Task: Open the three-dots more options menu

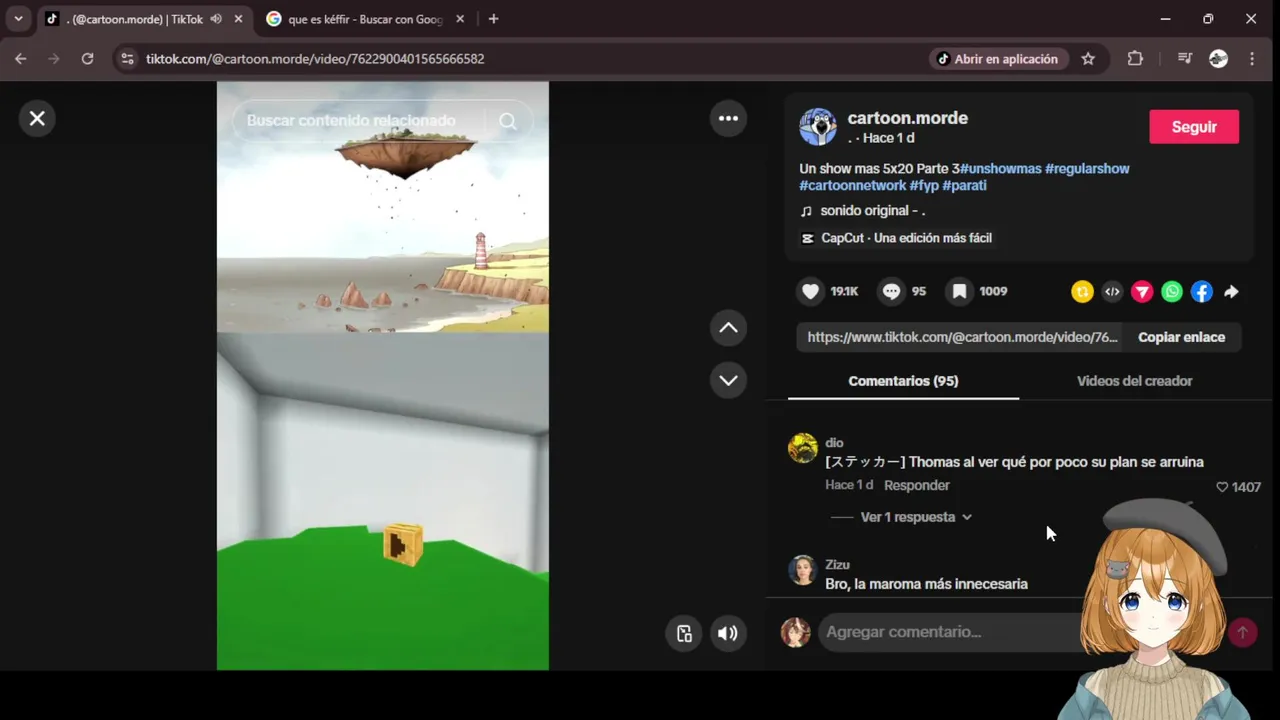Action: (728, 119)
